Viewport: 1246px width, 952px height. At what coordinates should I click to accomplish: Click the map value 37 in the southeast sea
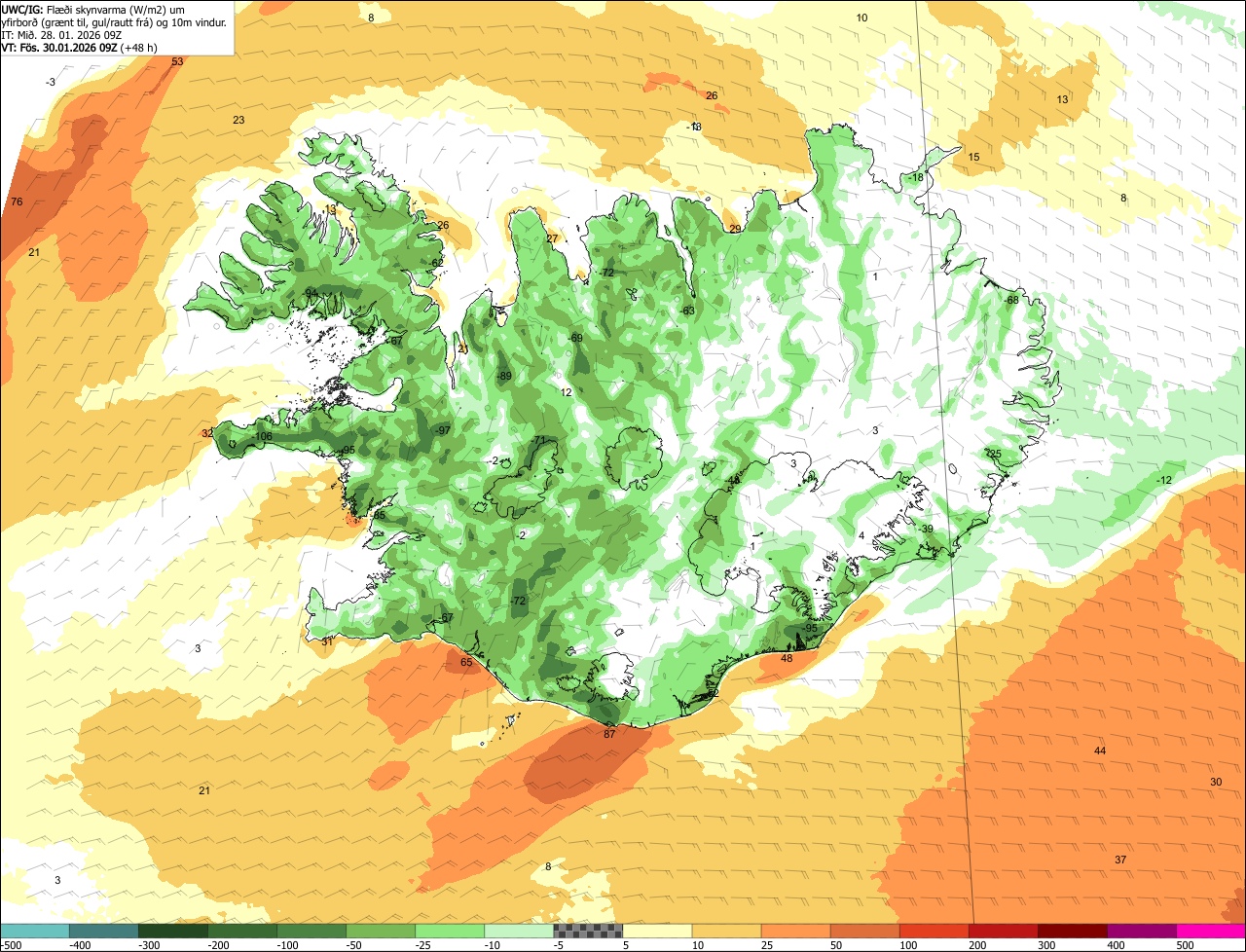[1120, 860]
